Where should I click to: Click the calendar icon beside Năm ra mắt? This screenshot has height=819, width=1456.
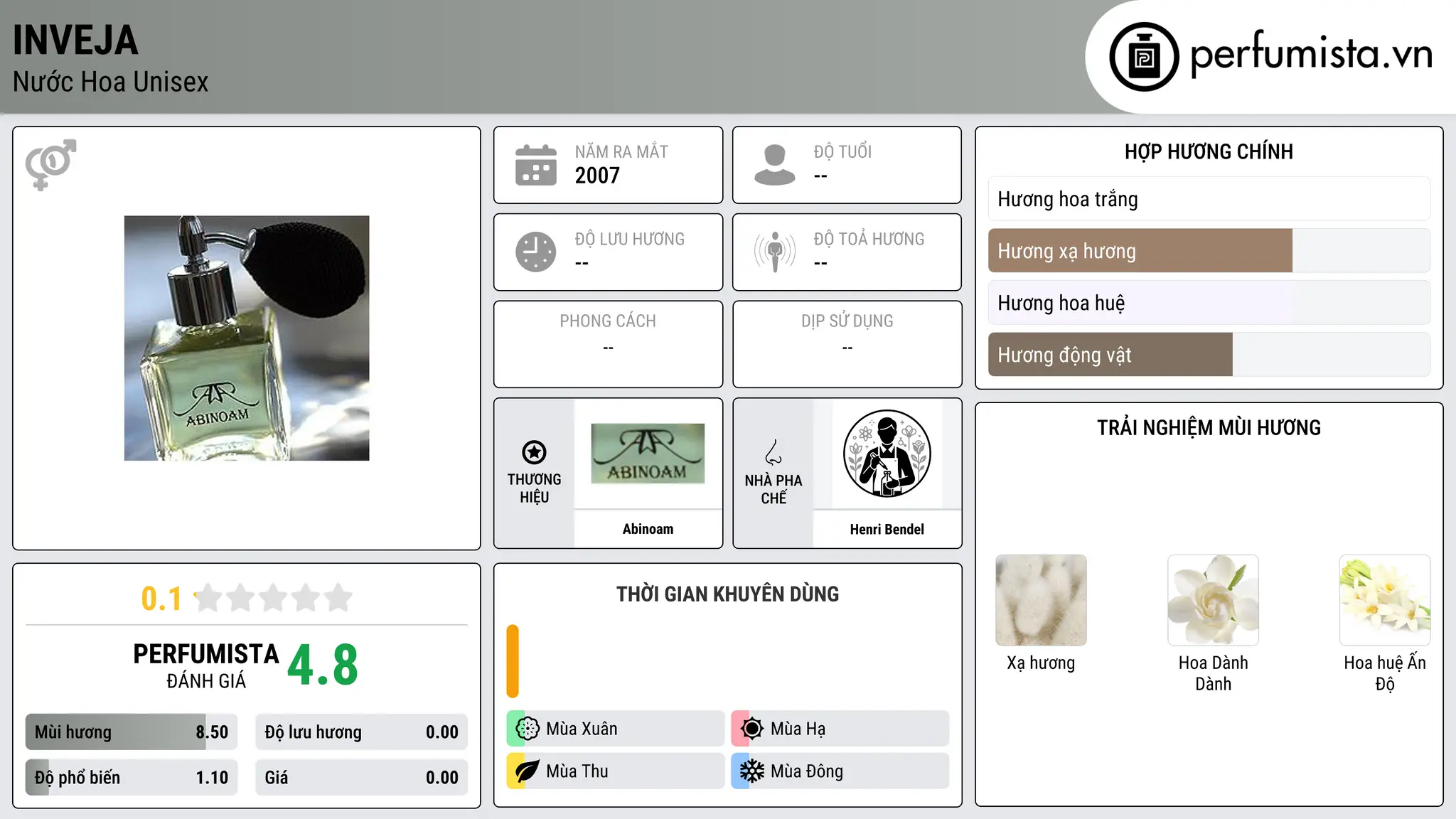[x=536, y=165]
